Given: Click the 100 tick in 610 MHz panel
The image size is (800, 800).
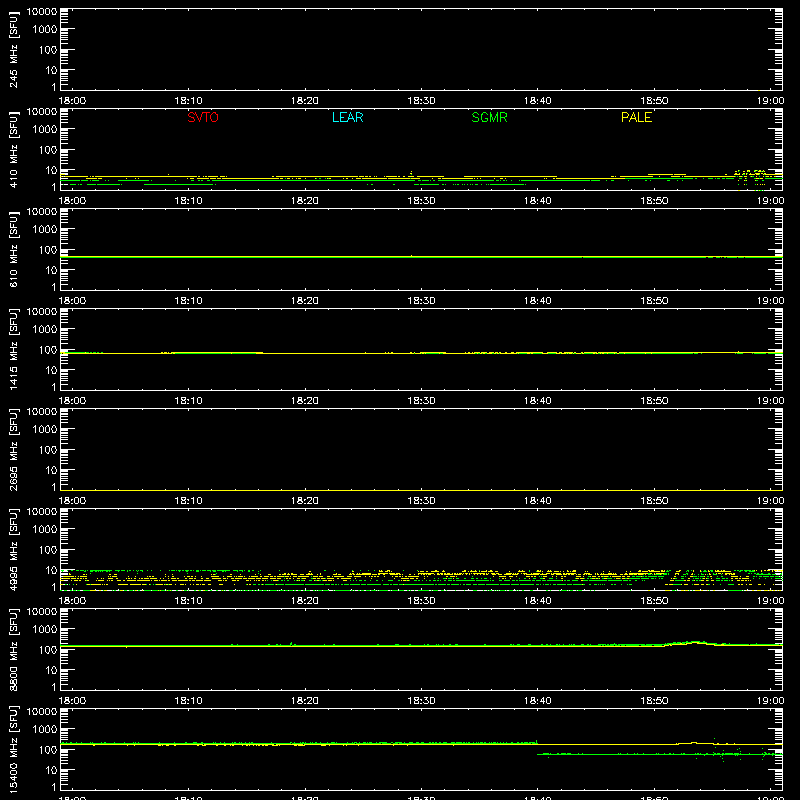Looking at the screenshot, I should 48,250.
